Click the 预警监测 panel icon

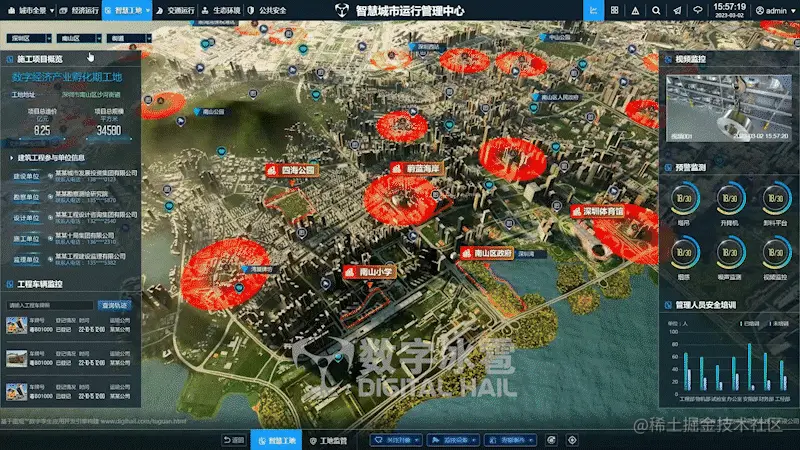pos(668,167)
